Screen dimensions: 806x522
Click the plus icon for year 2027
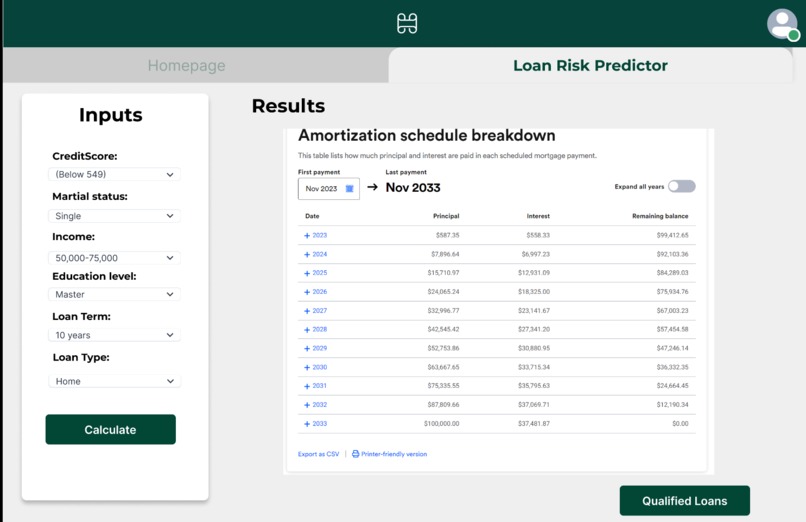point(307,311)
